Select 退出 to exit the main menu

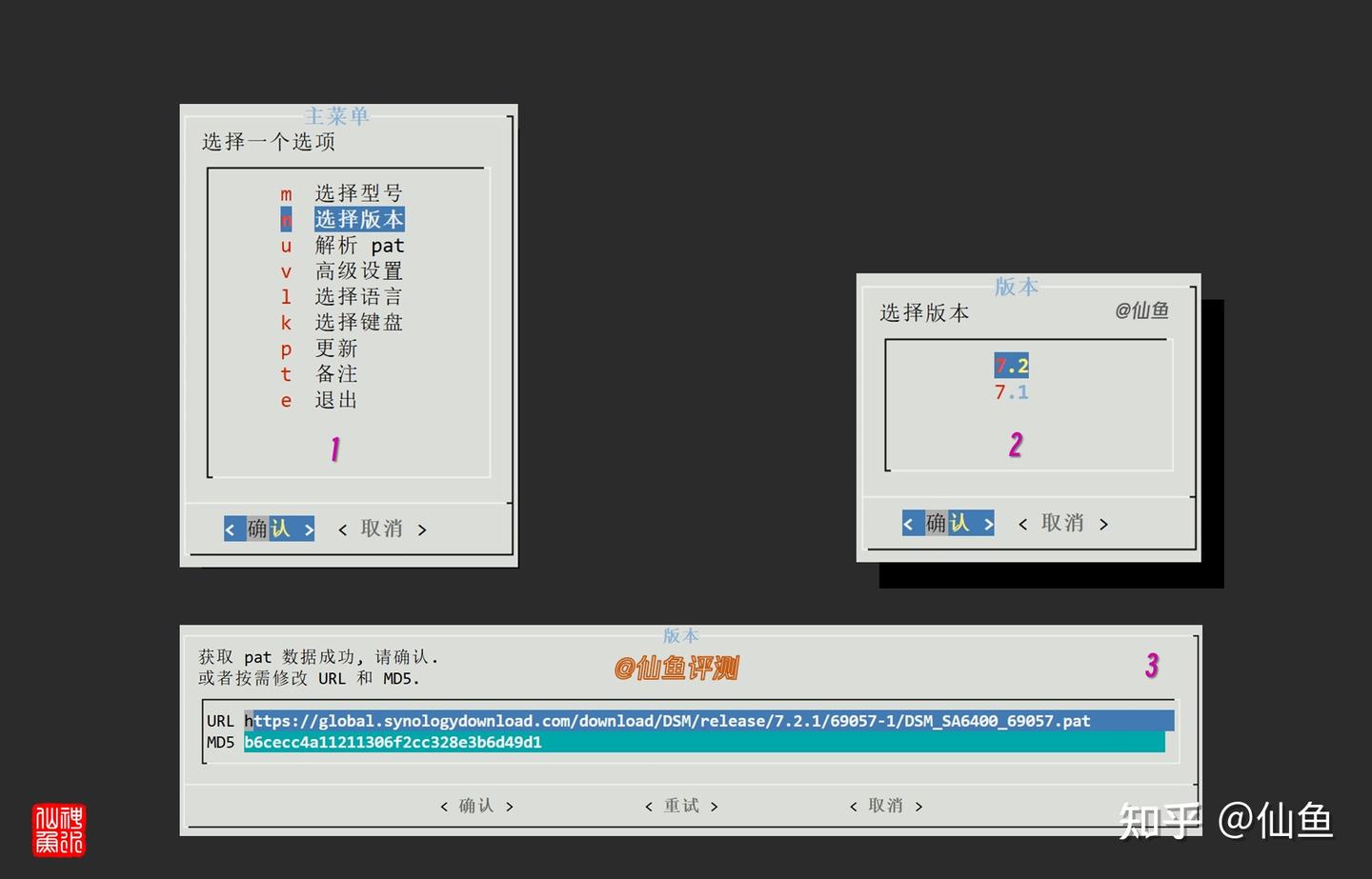320,400
